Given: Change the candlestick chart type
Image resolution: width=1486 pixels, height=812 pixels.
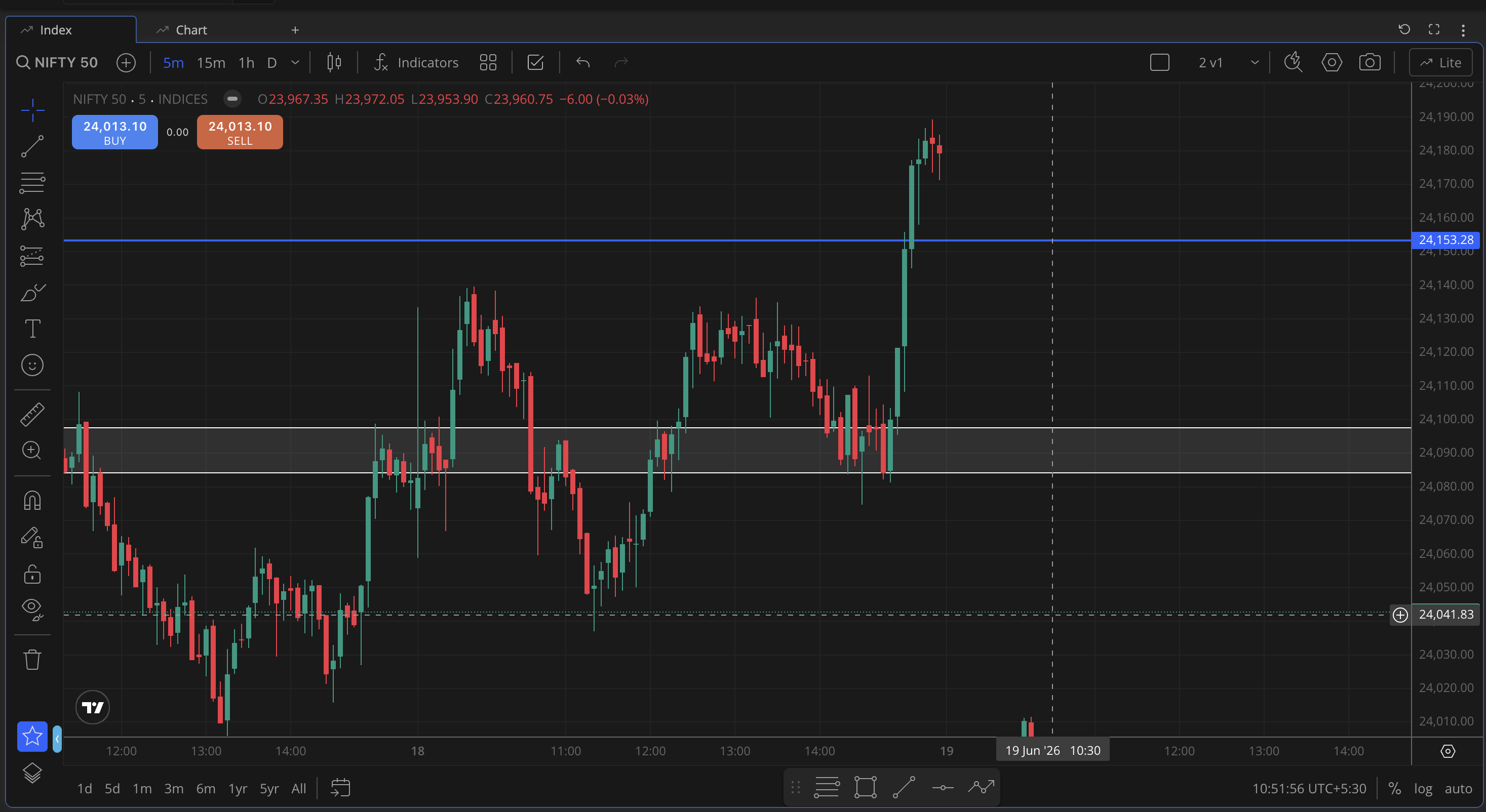Looking at the screenshot, I should (x=334, y=62).
